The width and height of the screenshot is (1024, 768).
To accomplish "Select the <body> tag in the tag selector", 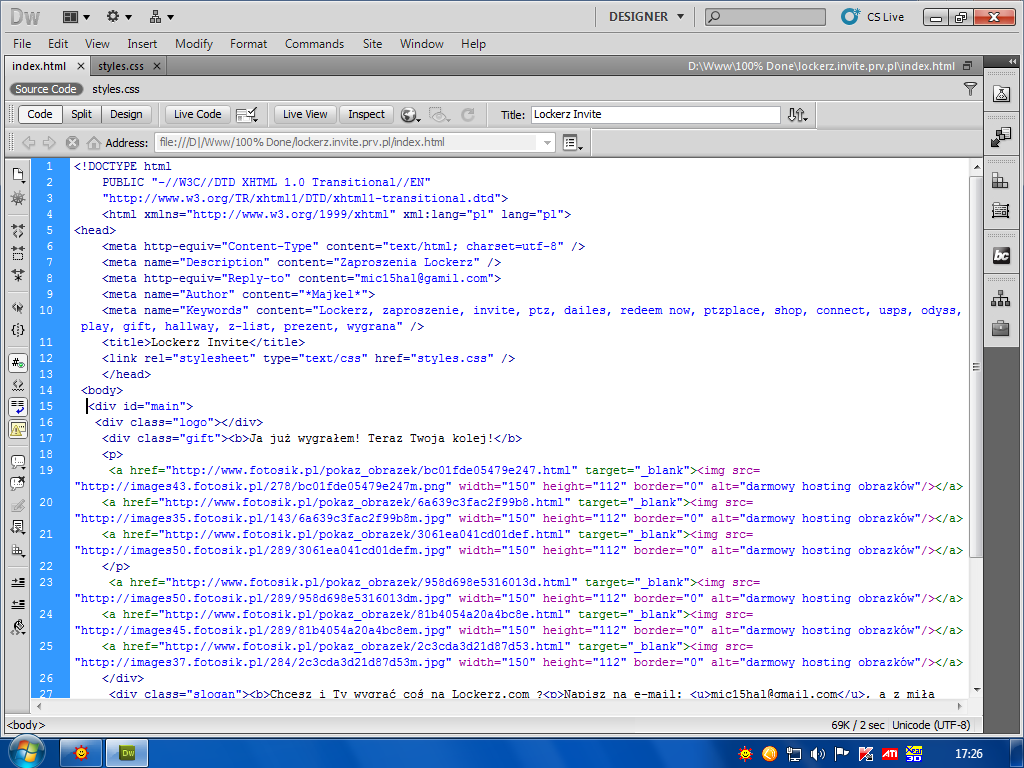I will click(25, 725).
